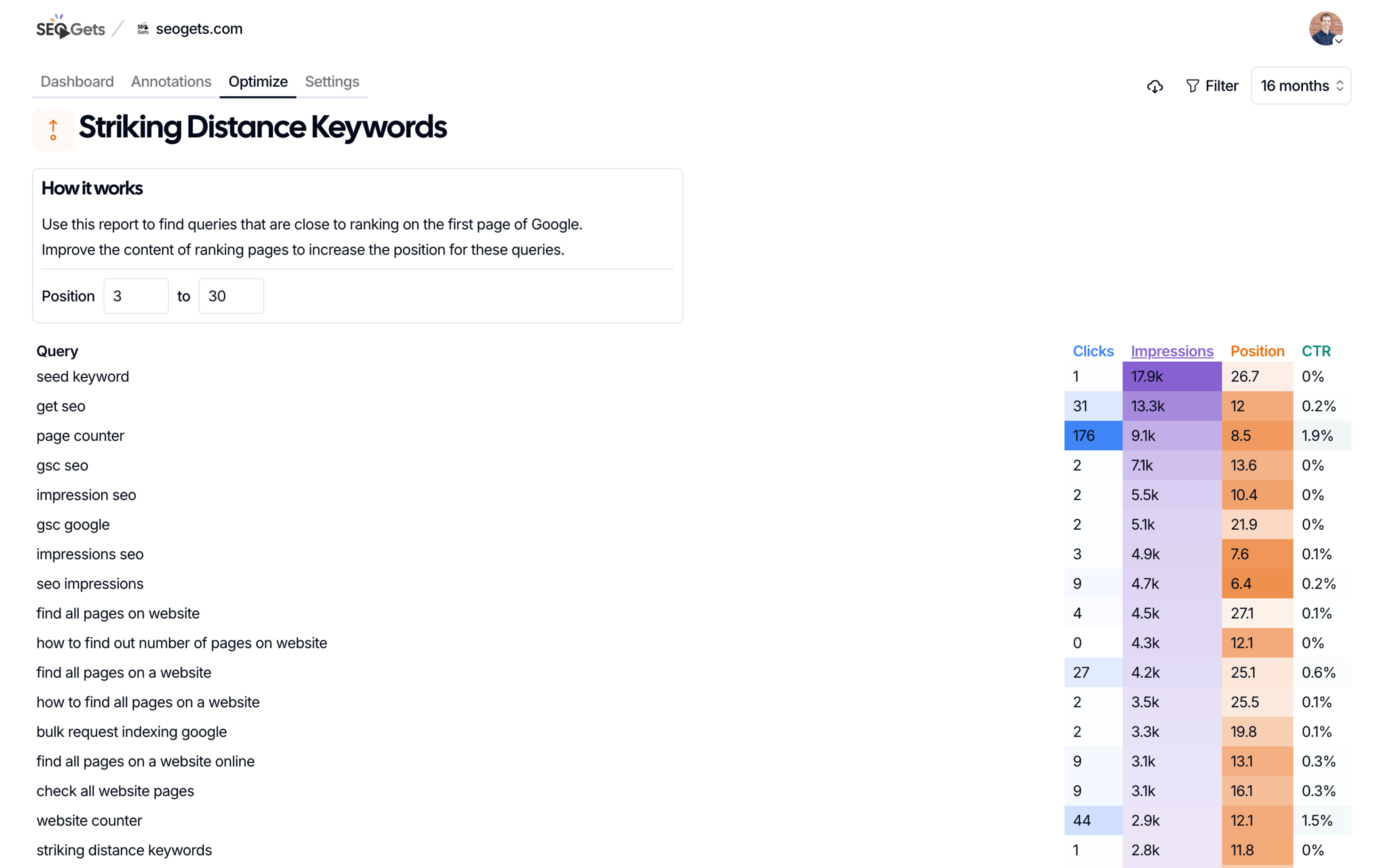Go to the Settings tab
This screenshot has width=1391, height=868.
[332, 81]
